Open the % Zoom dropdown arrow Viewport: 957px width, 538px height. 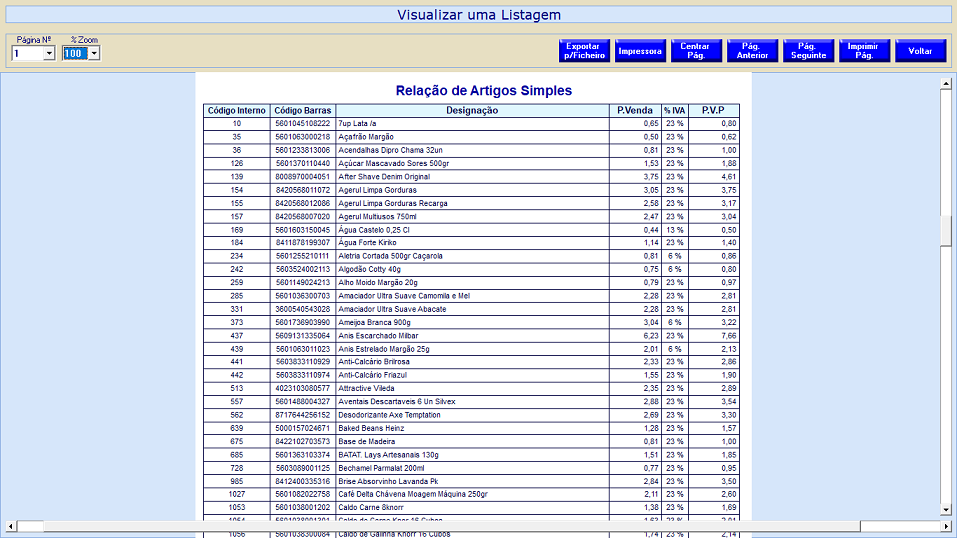point(94,54)
